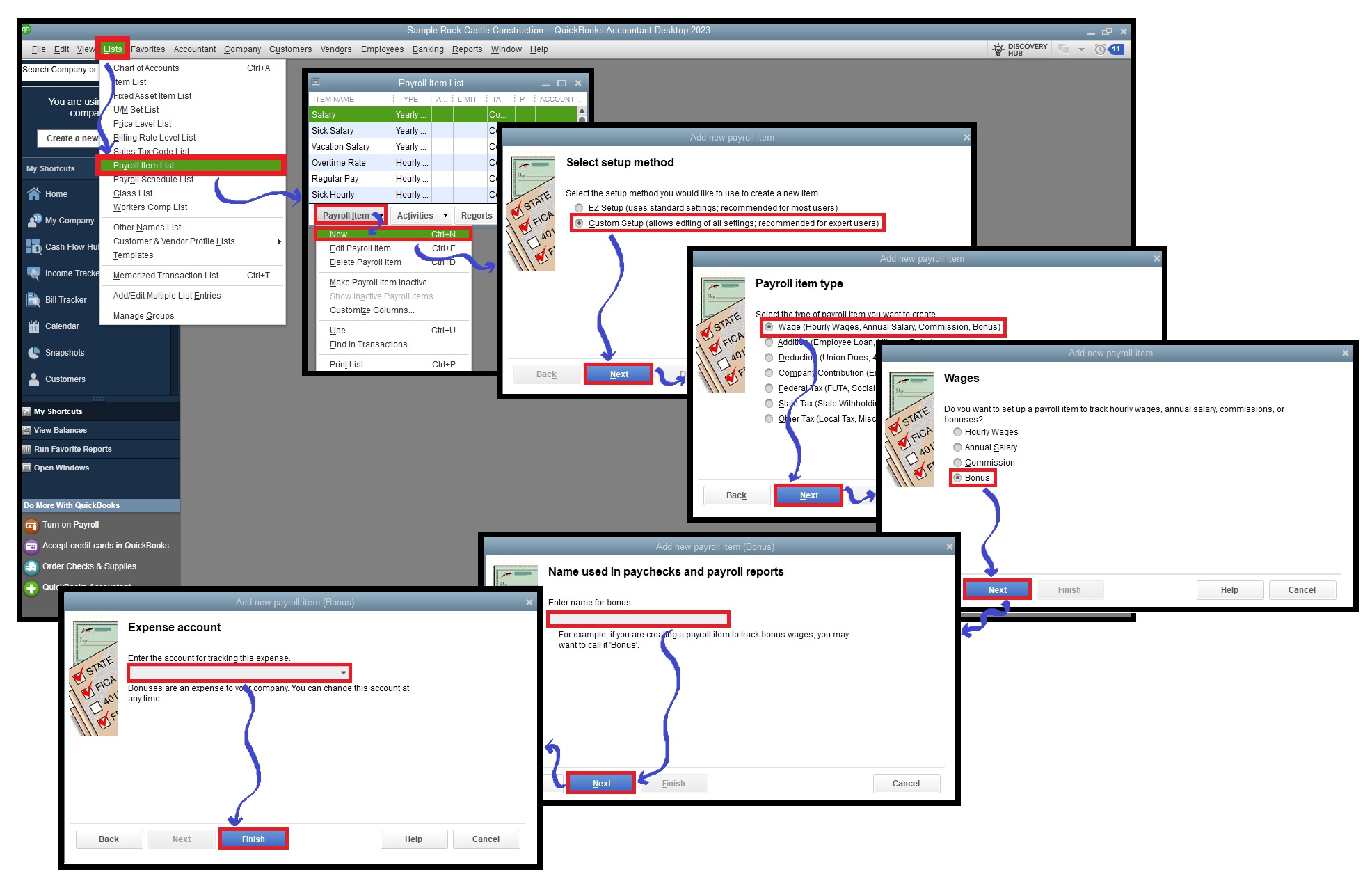Click the bonus name text field
1372x888 pixels.
(x=638, y=619)
